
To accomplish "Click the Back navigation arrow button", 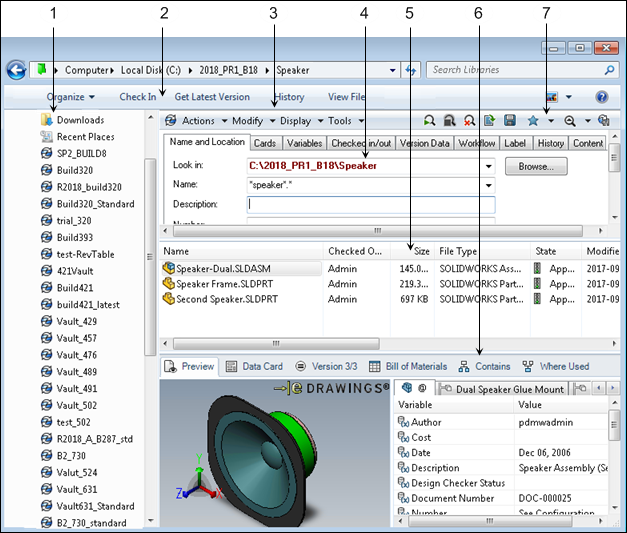I will pyautogui.click(x=16, y=70).
